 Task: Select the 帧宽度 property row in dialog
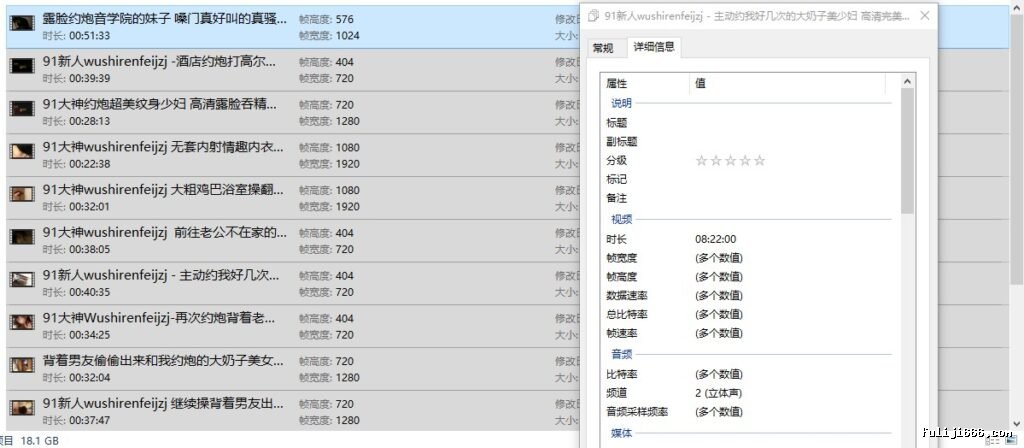click(x=748, y=258)
